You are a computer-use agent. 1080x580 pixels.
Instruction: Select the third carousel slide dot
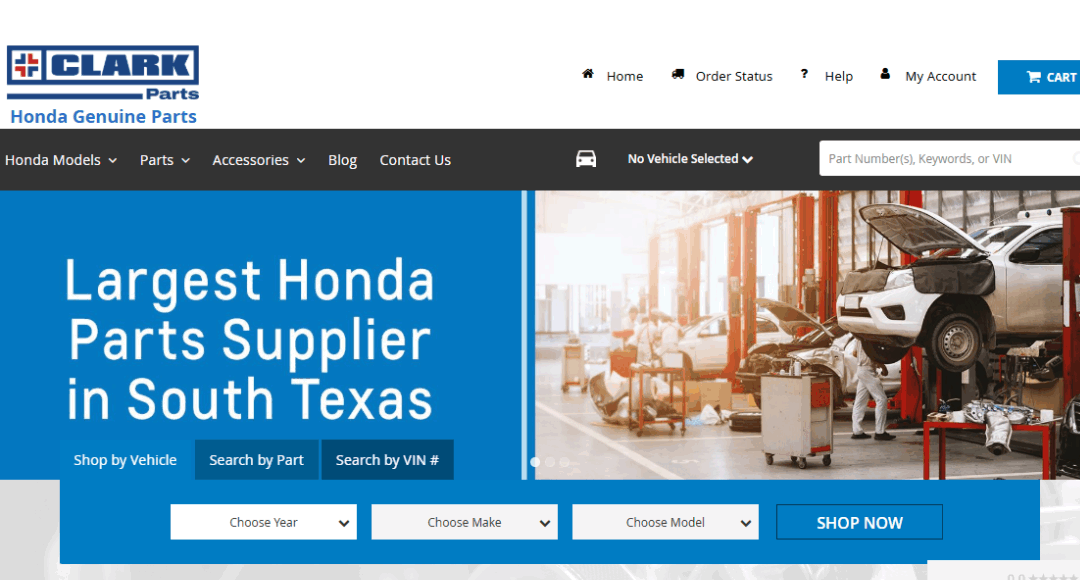564,462
